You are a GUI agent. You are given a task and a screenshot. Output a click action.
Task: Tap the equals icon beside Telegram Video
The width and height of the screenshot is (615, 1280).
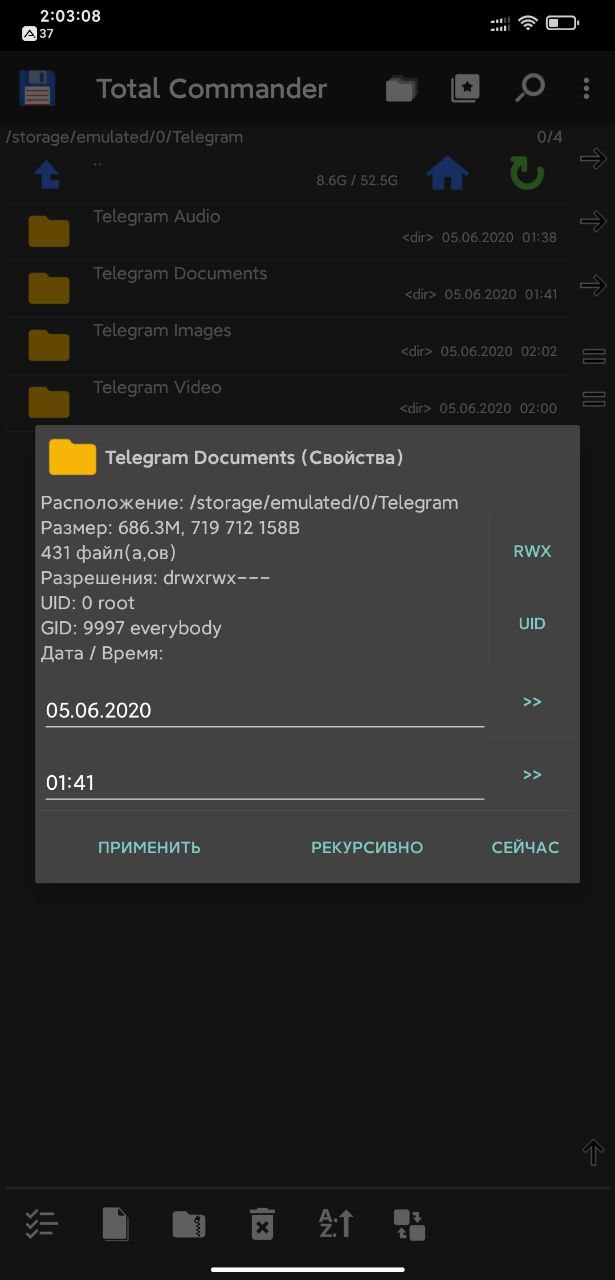click(593, 398)
